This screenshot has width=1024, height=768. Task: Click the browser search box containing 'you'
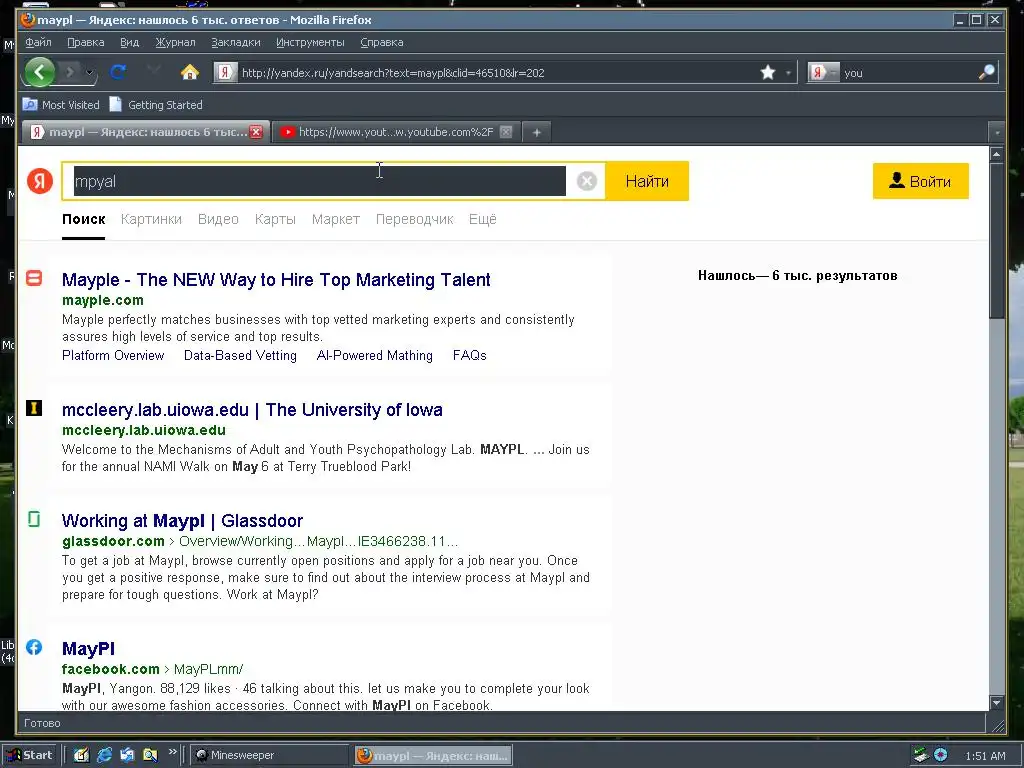(x=908, y=72)
